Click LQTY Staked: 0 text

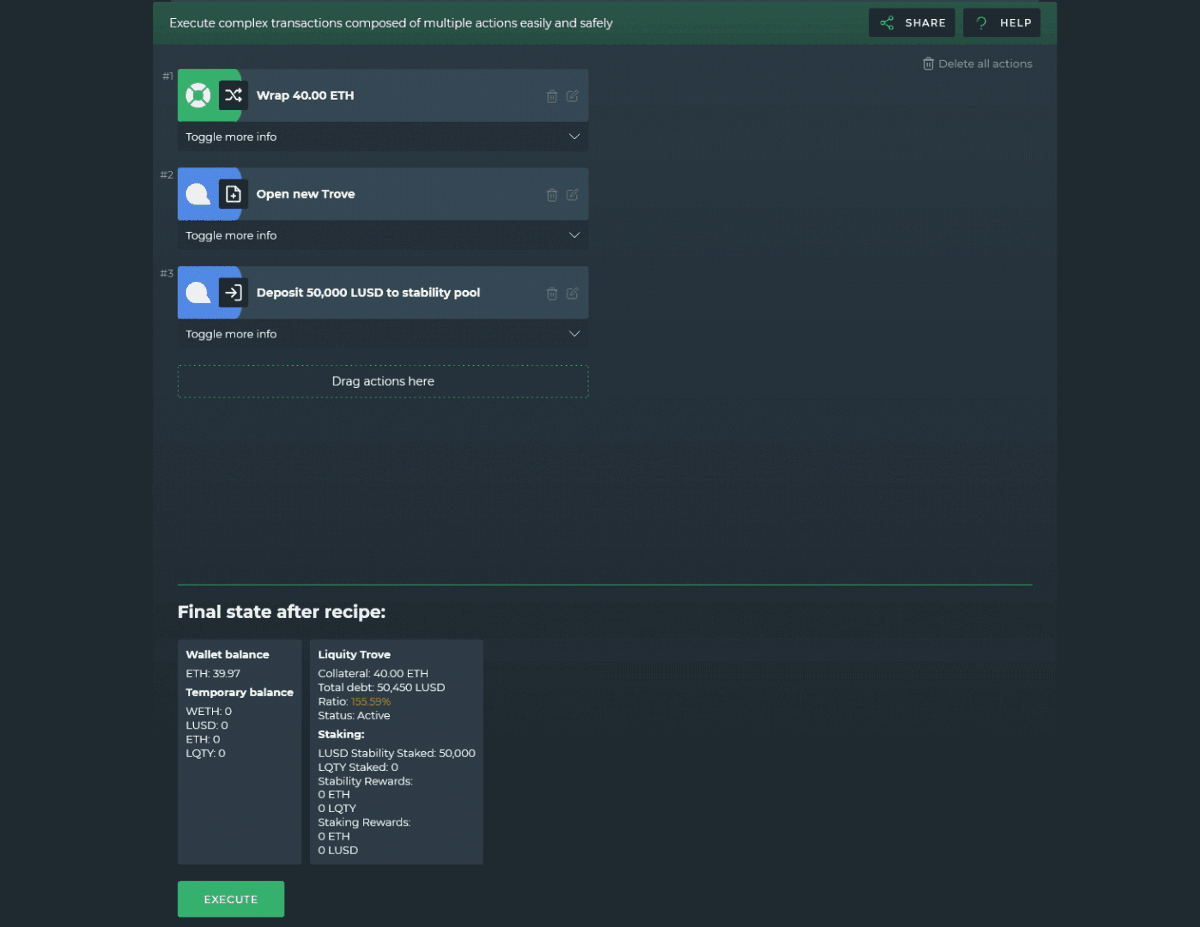pyautogui.click(x=358, y=768)
